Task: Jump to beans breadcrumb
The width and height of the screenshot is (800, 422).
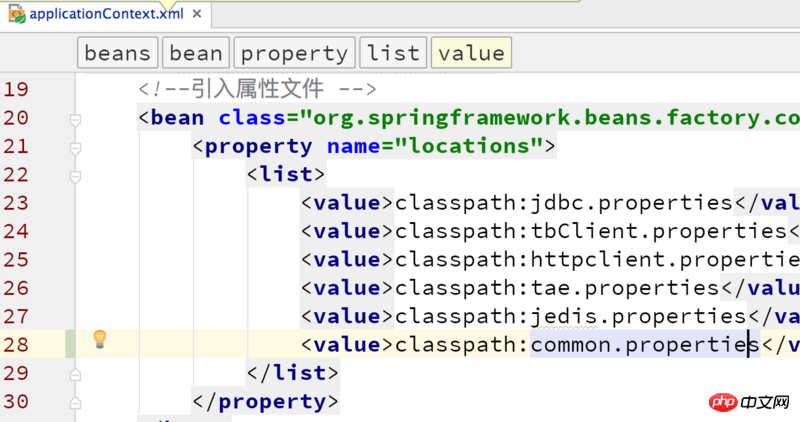Action: [x=117, y=53]
